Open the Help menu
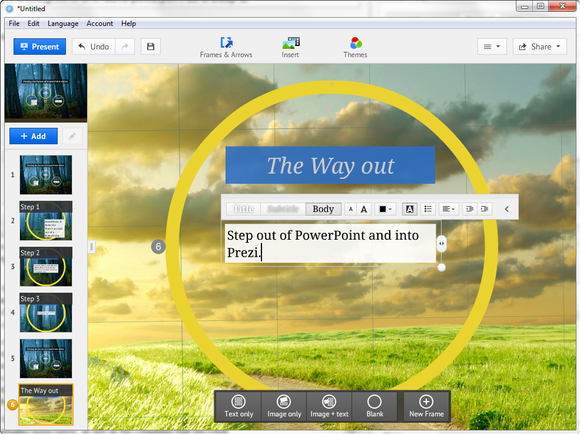This screenshot has width=580, height=434. point(128,24)
